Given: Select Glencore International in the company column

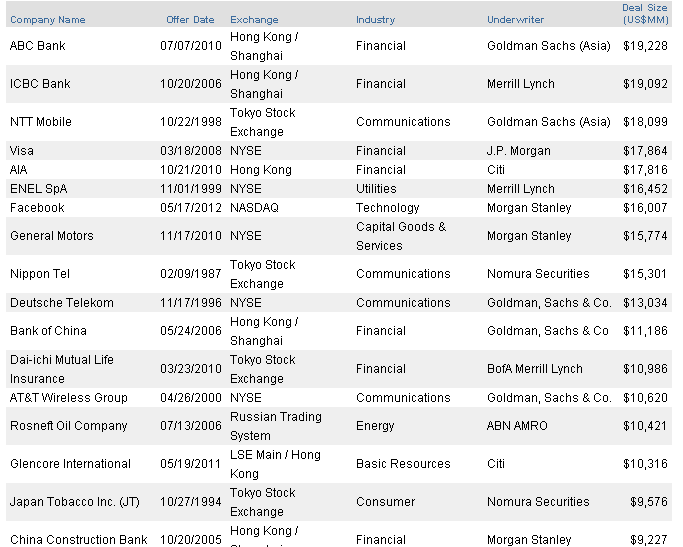Looking at the screenshot, I should [70, 464].
